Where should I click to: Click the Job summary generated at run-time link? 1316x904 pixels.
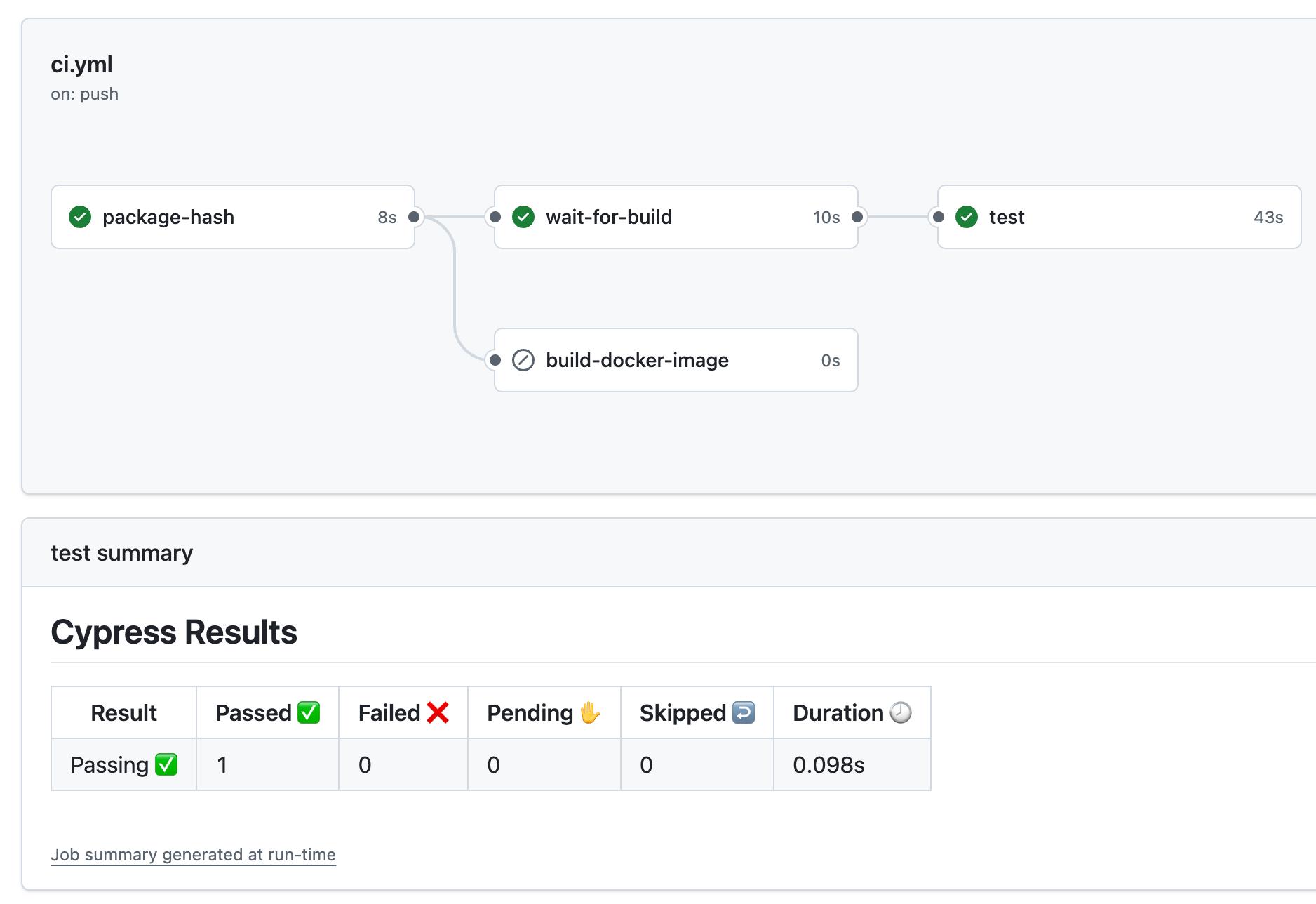pyautogui.click(x=193, y=854)
